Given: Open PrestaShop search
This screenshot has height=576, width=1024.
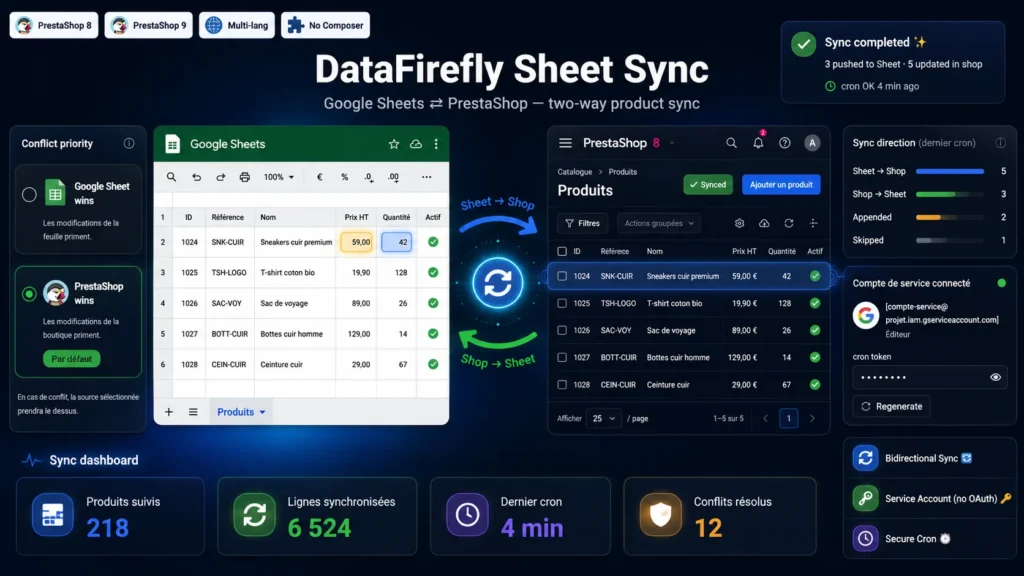Looking at the screenshot, I should click(731, 143).
